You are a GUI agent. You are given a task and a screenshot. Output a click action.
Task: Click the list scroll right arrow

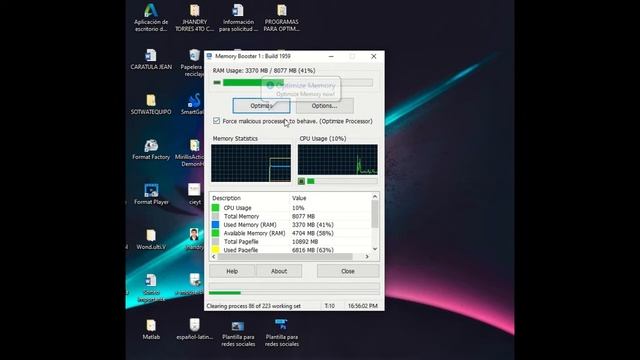[x=367, y=257]
